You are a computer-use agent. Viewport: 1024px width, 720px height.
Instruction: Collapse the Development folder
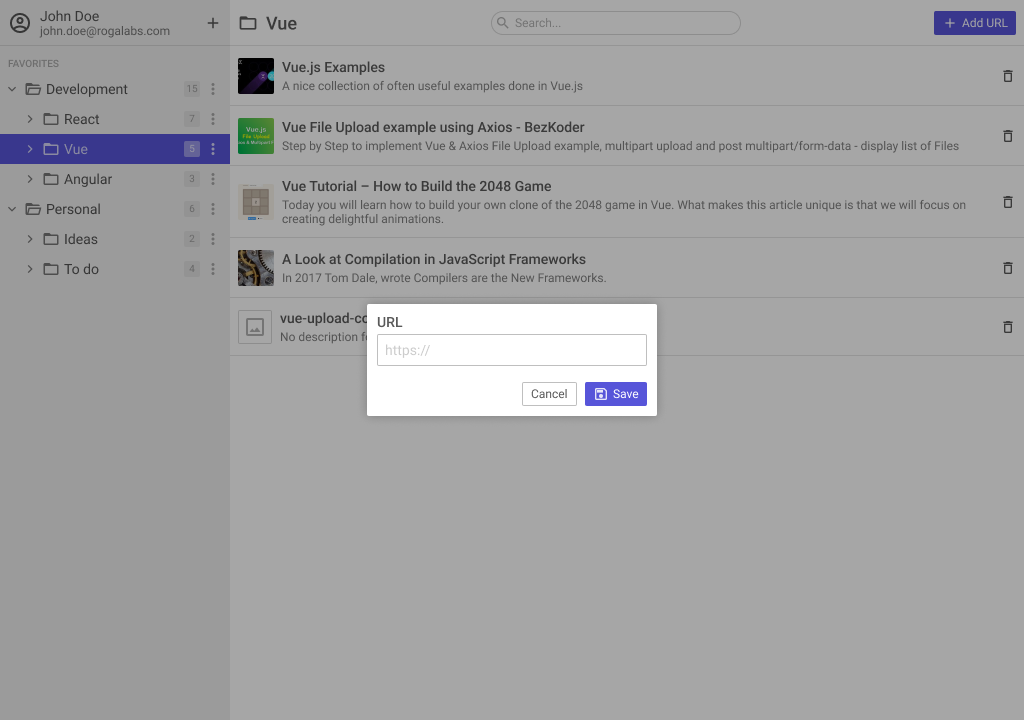click(12, 89)
